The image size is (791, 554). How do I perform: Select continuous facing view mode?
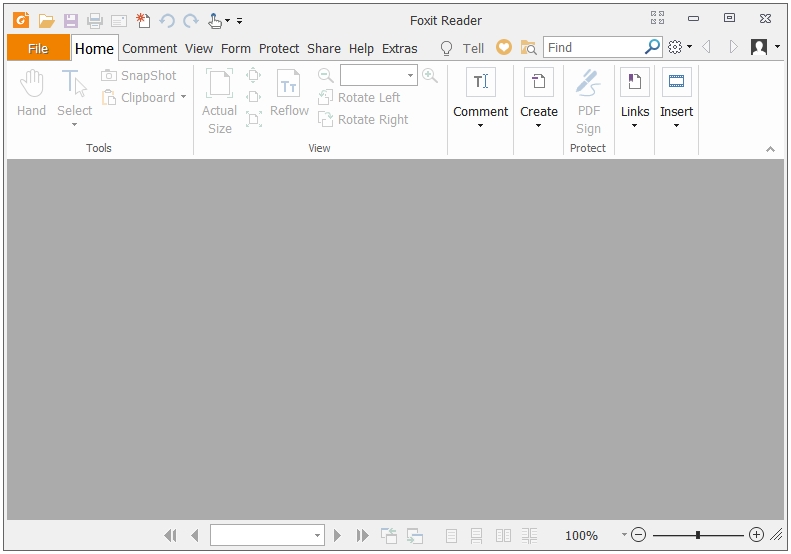point(529,535)
